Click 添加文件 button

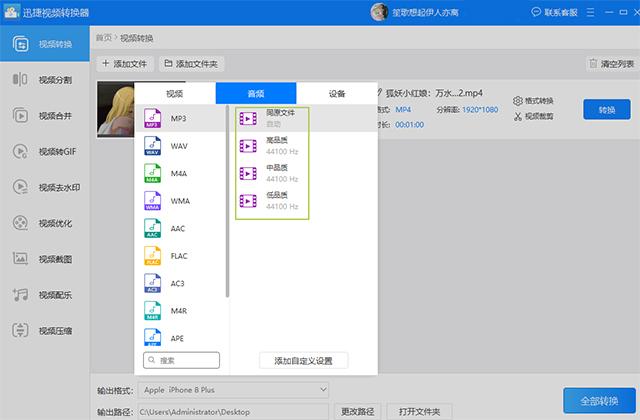[x=124, y=64]
